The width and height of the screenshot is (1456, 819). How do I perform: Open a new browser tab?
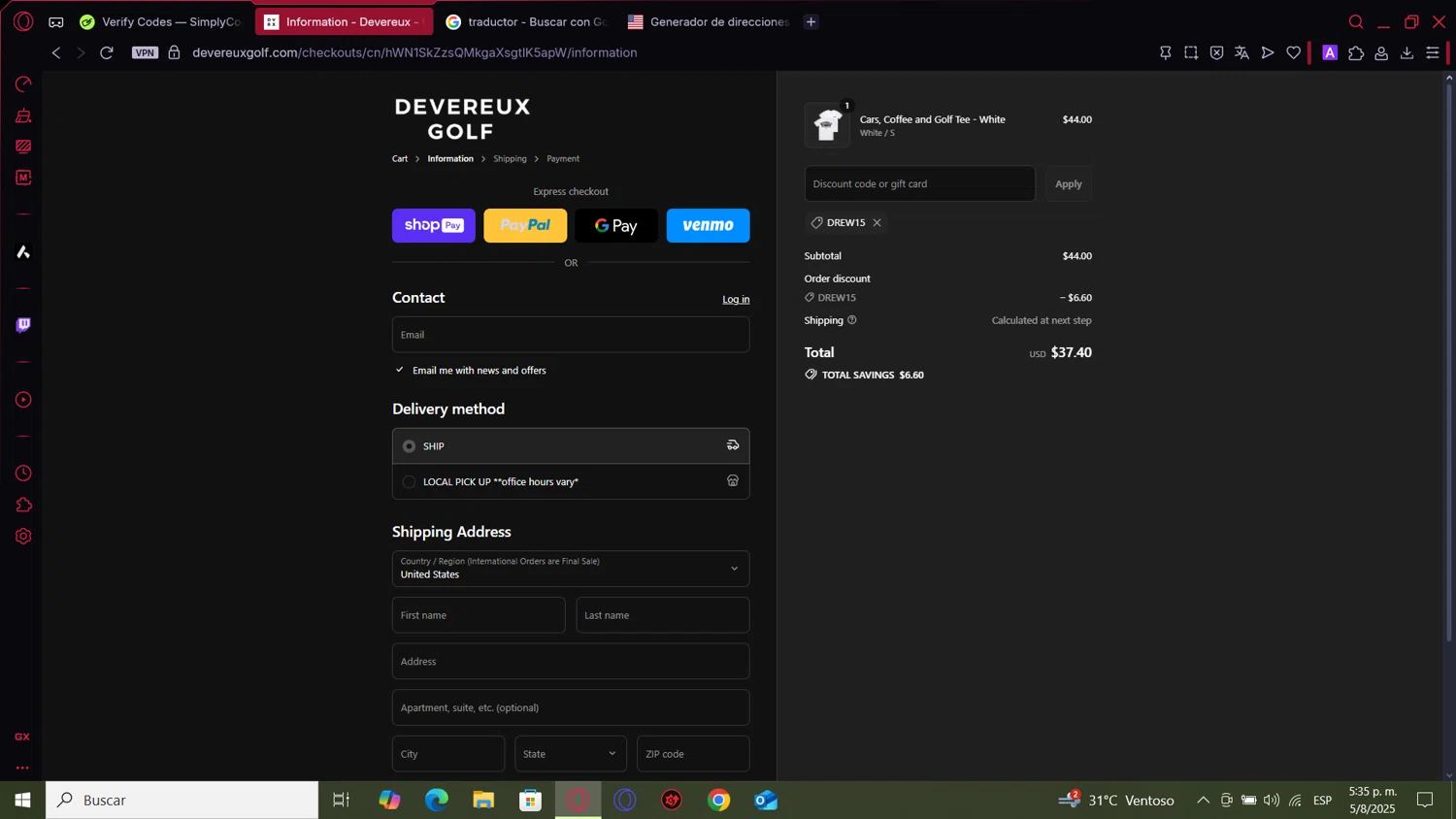[811, 21]
